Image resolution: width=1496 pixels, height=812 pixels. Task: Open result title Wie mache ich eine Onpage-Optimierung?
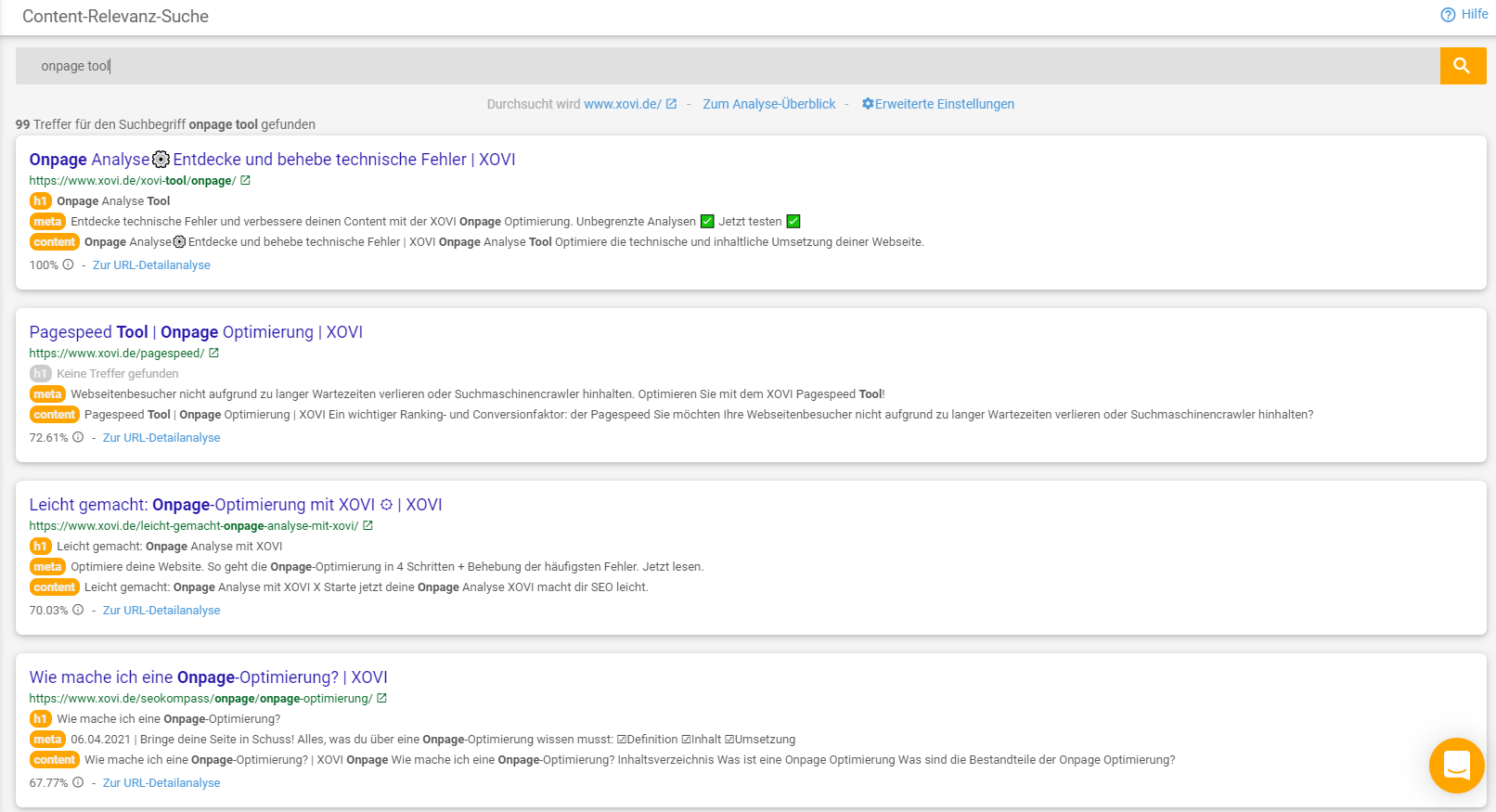pyautogui.click(x=209, y=677)
